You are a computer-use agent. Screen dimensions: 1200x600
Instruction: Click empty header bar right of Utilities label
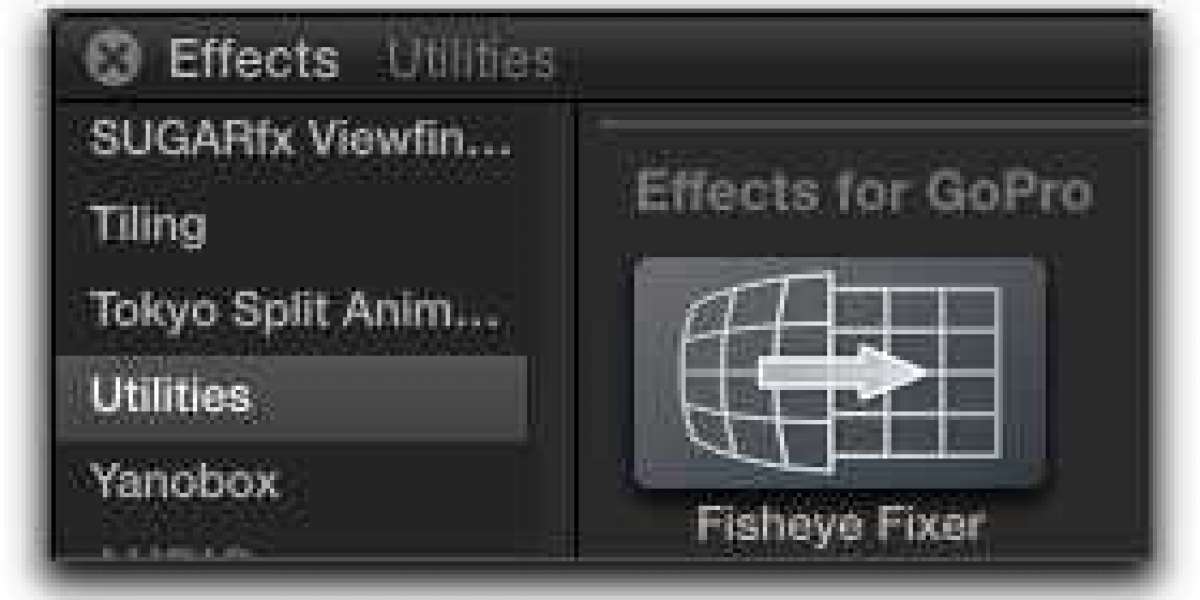850,61
